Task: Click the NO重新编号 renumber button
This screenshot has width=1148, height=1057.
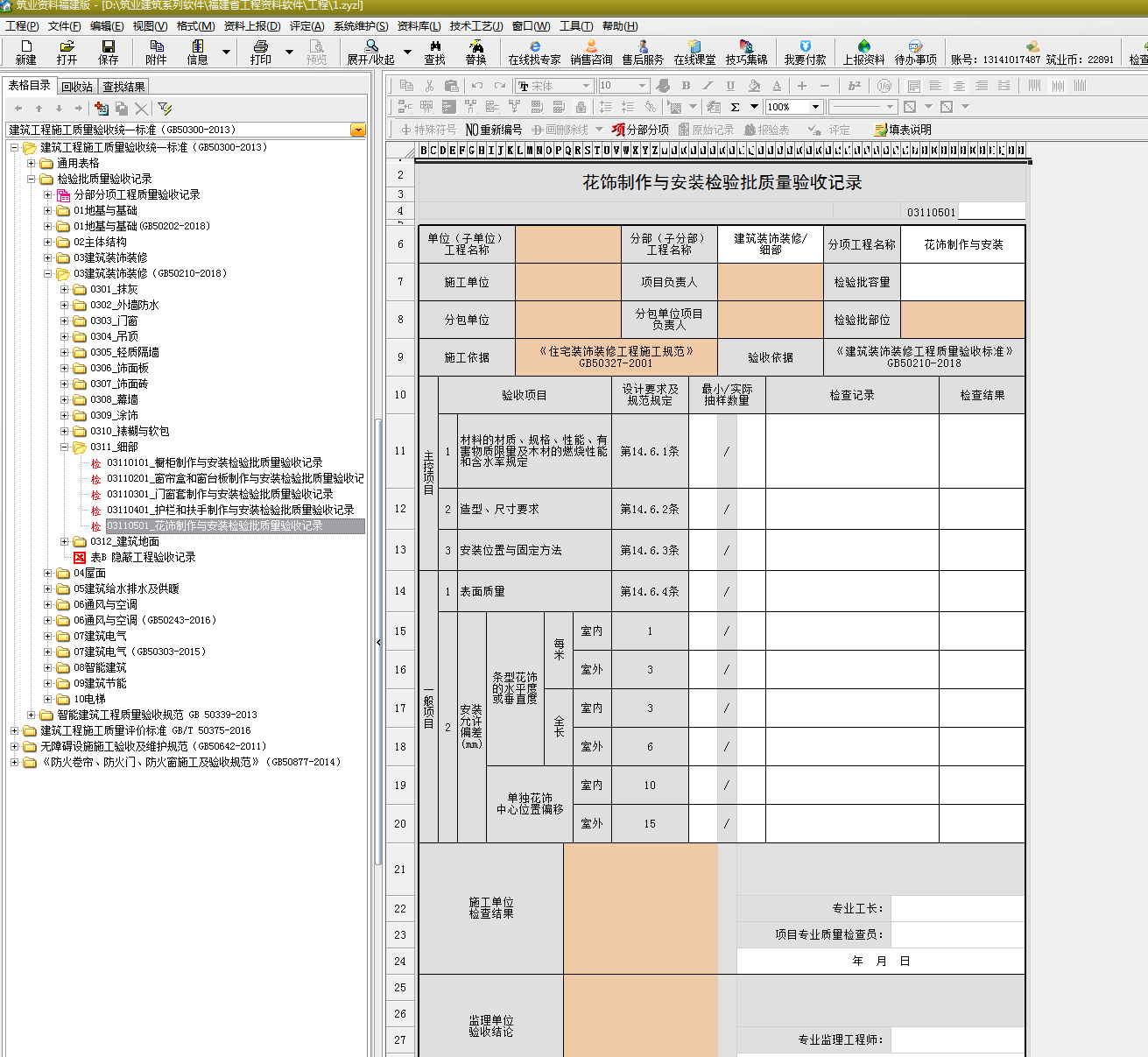Action: pos(494,130)
